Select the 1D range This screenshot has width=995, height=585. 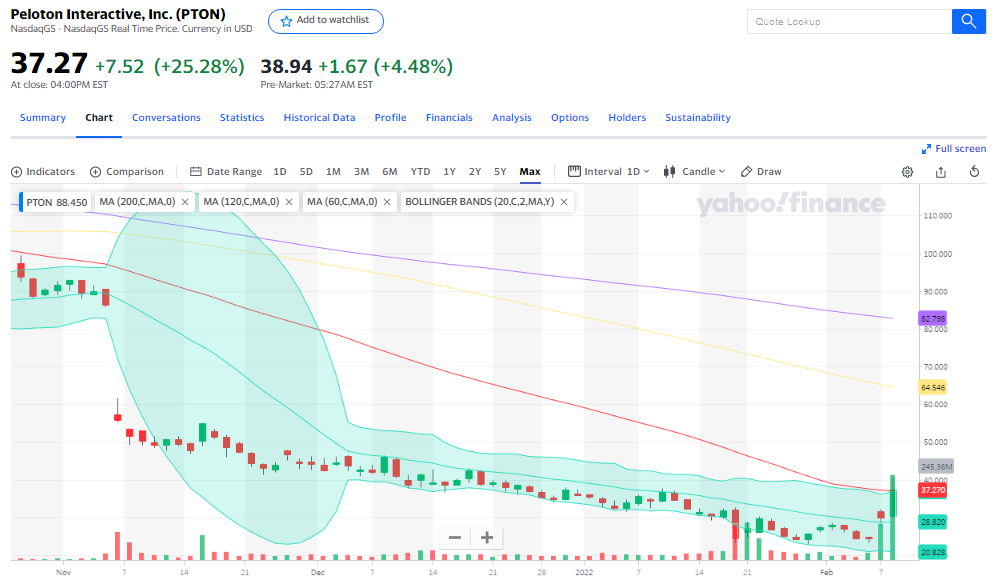[x=280, y=171]
